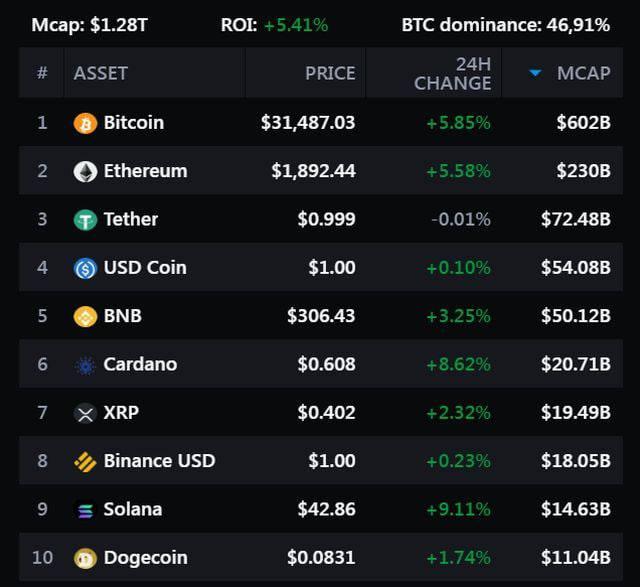The height and width of the screenshot is (587, 640).
Task: Click the Dogecoin logo icon
Action: click(x=85, y=558)
